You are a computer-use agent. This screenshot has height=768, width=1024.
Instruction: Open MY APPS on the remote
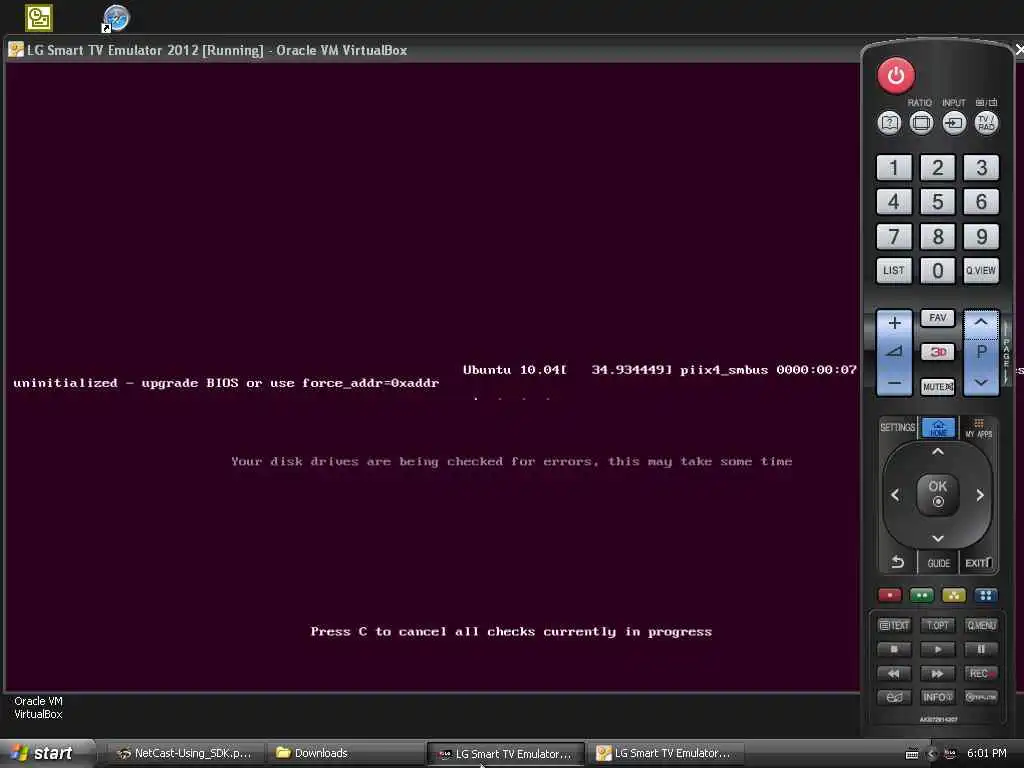coord(978,428)
